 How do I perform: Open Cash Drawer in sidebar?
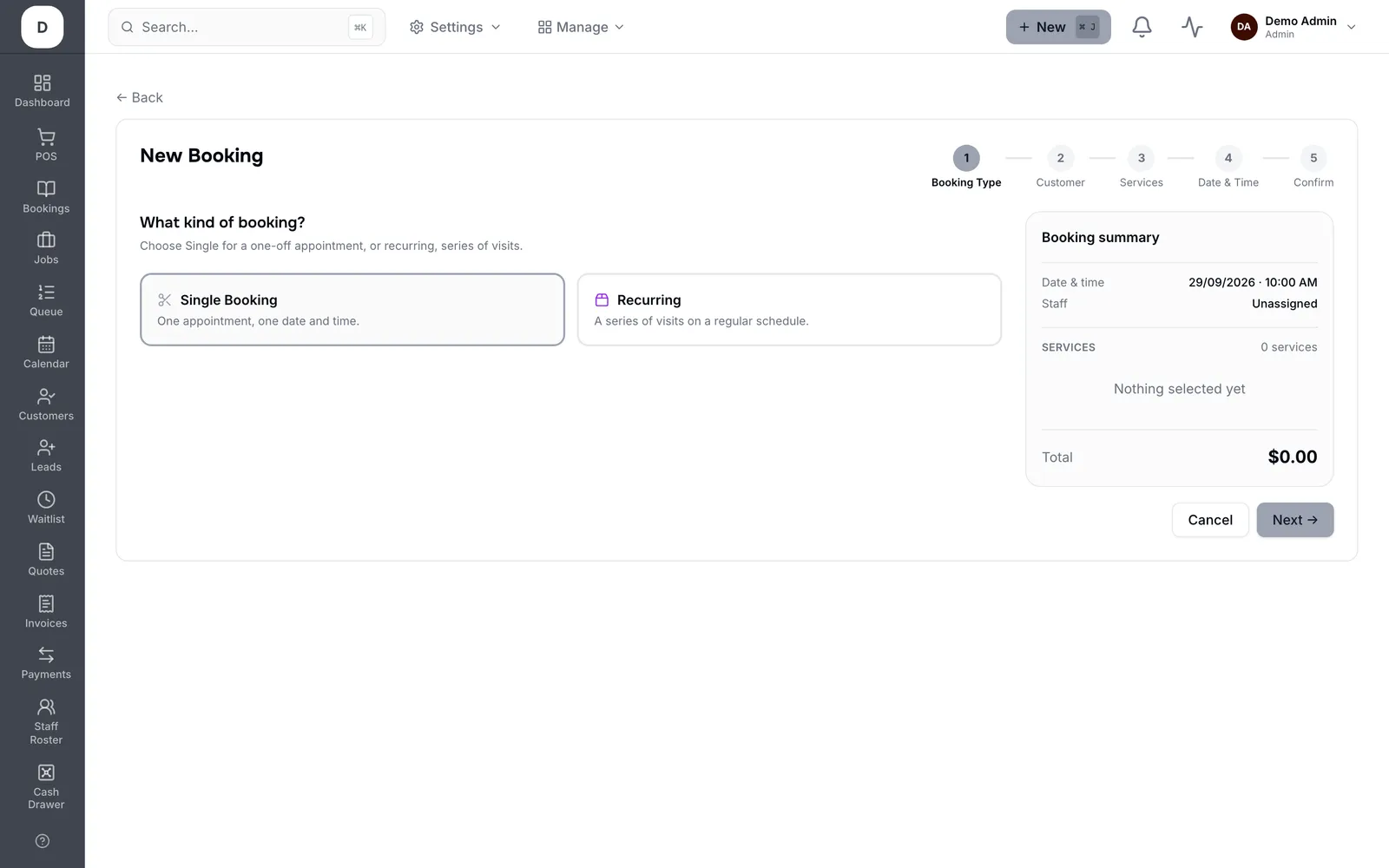pyautogui.click(x=46, y=787)
